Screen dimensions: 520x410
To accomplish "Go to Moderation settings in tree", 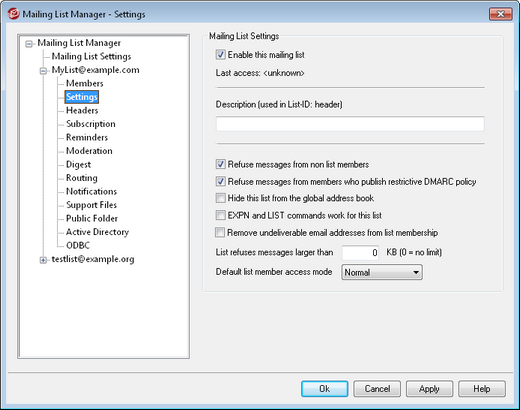I will click(89, 151).
